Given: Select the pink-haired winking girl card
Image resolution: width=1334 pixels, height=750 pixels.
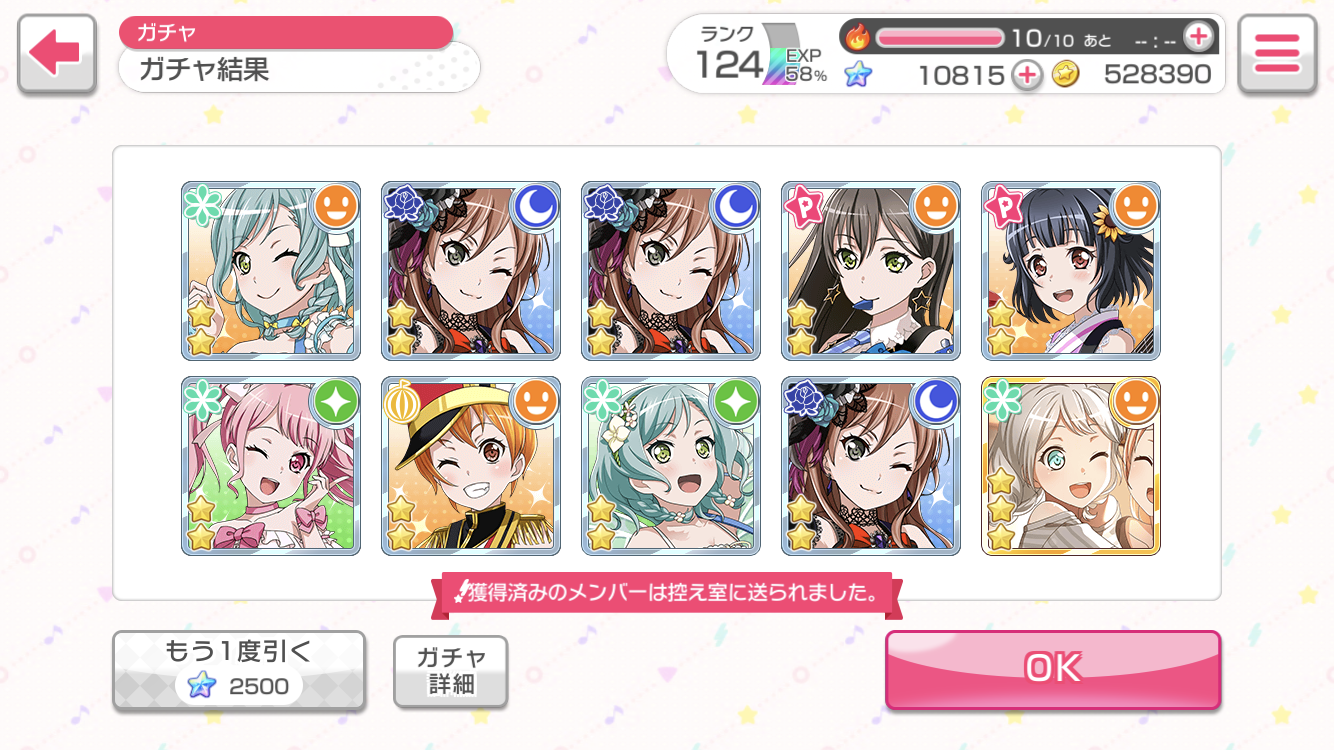Looking at the screenshot, I should 271,466.
